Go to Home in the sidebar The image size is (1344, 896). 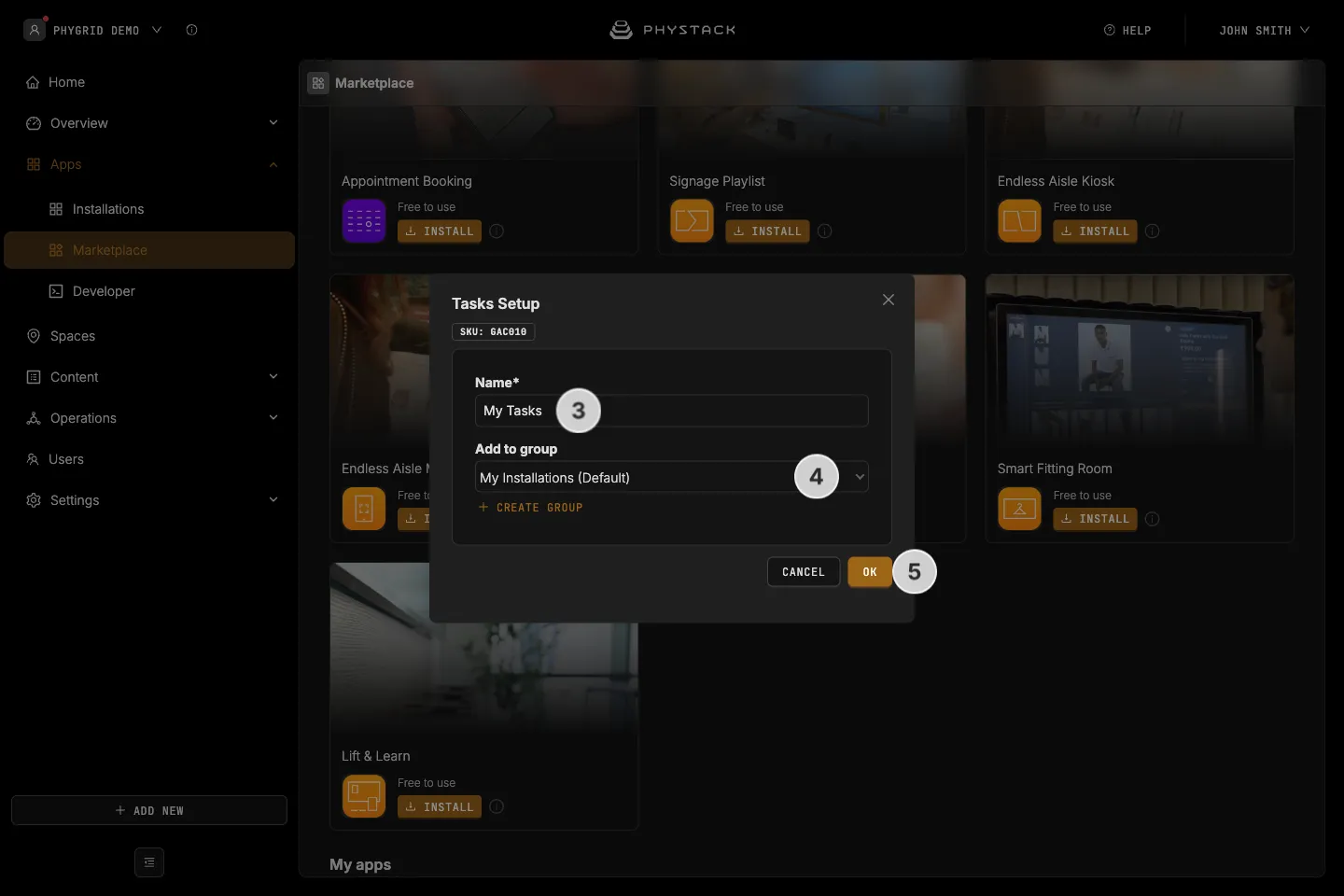coord(149,82)
